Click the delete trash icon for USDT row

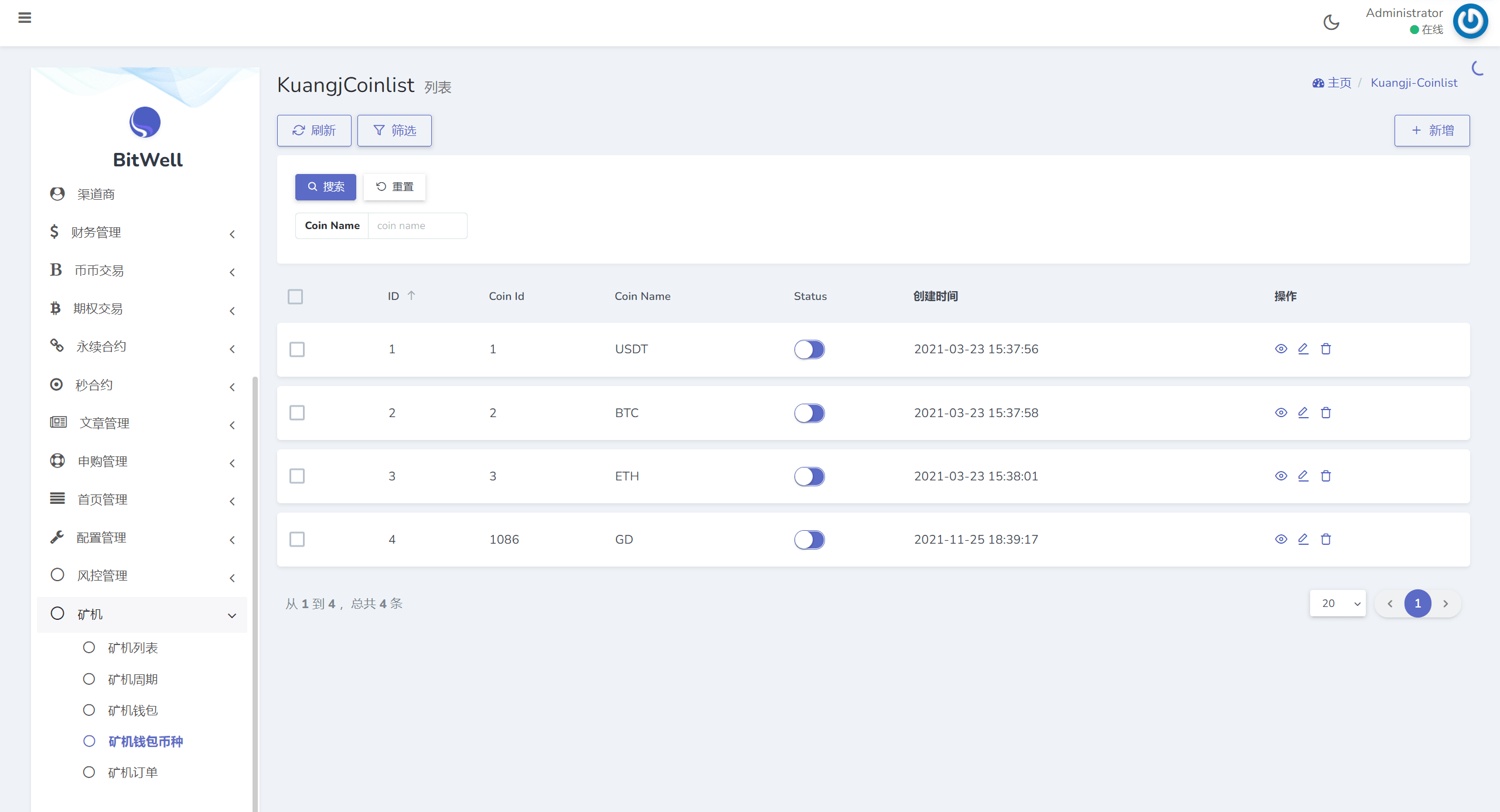pos(1326,349)
